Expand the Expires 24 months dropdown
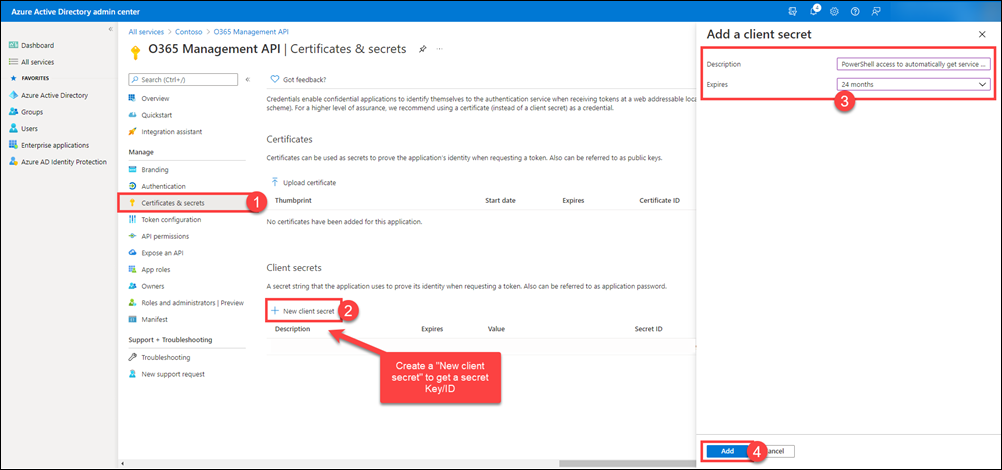1002x470 pixels. click(x=914, y=84)
